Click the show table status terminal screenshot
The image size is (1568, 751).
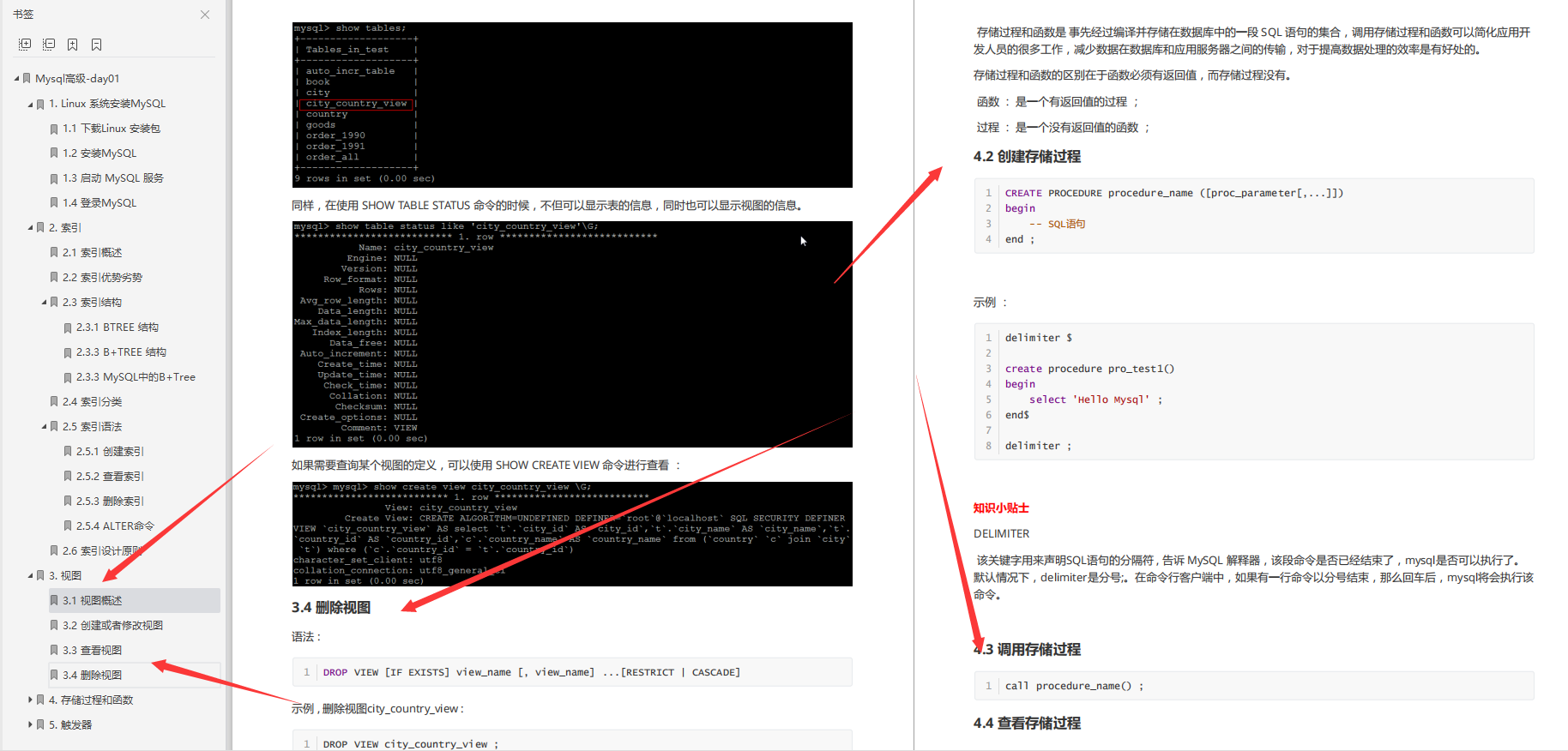coord(572,334)
